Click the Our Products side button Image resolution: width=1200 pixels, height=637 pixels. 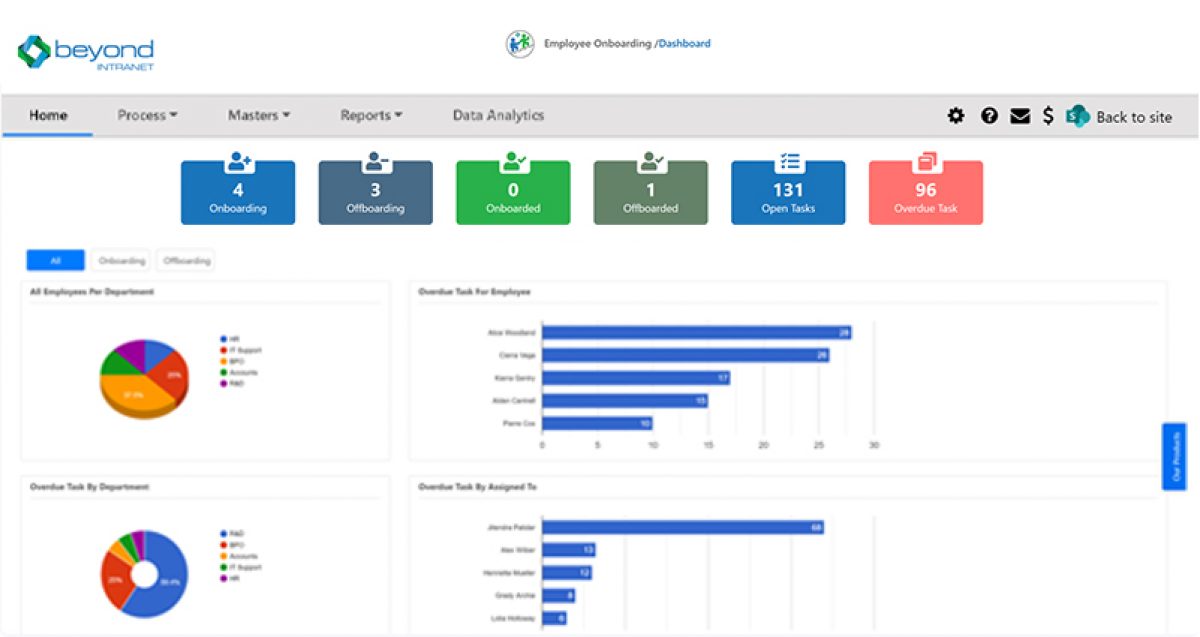tap(1174, 456)
